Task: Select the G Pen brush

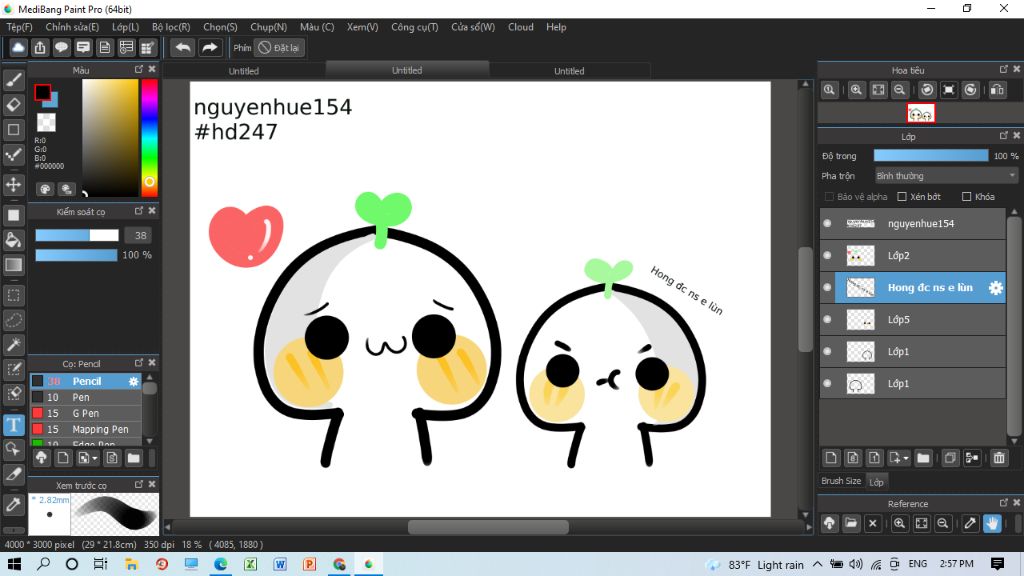Action: tap(86, 413)
